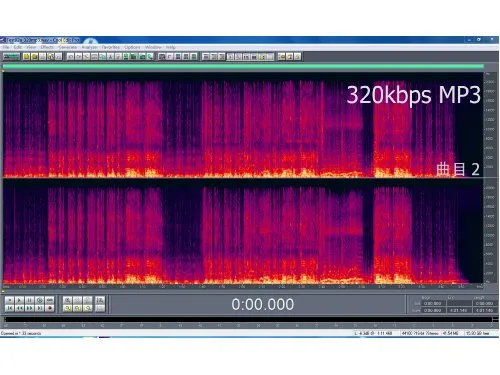
Task: Open the Analyze menu
Action: (89, 47)
